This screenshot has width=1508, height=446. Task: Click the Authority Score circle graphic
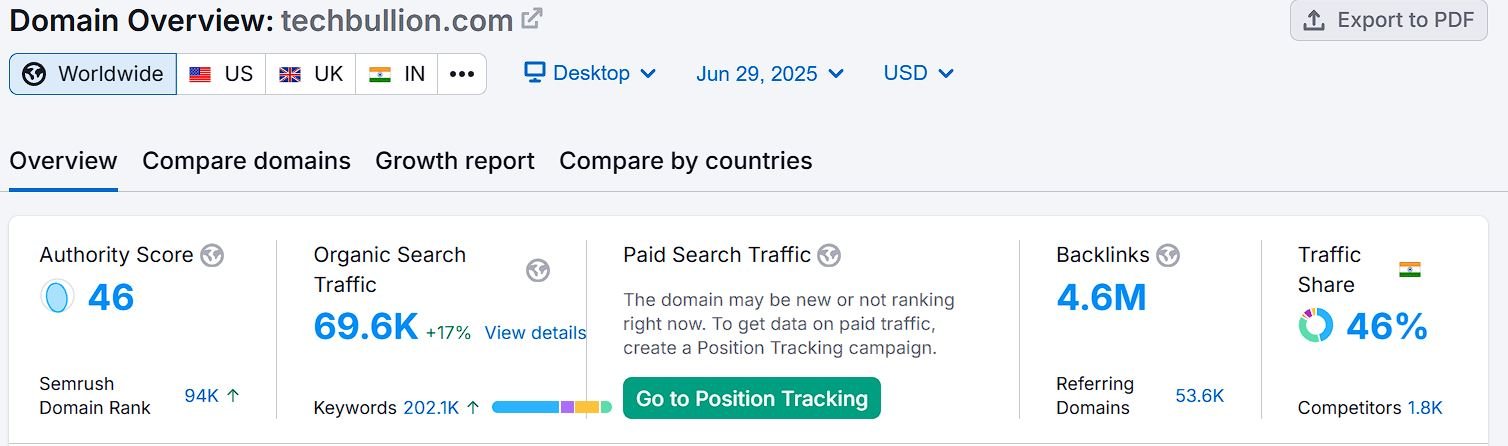[57, 297]
